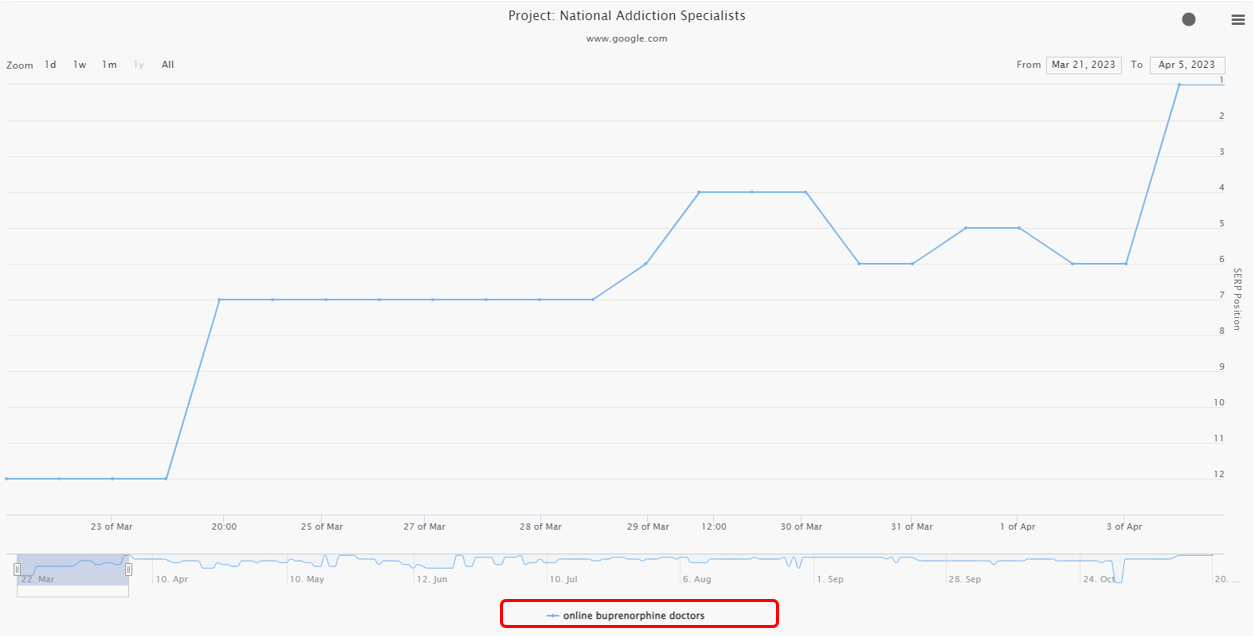1253x636 pixels.
Task: Click the right navigator range handle
Action: point(128,569)
